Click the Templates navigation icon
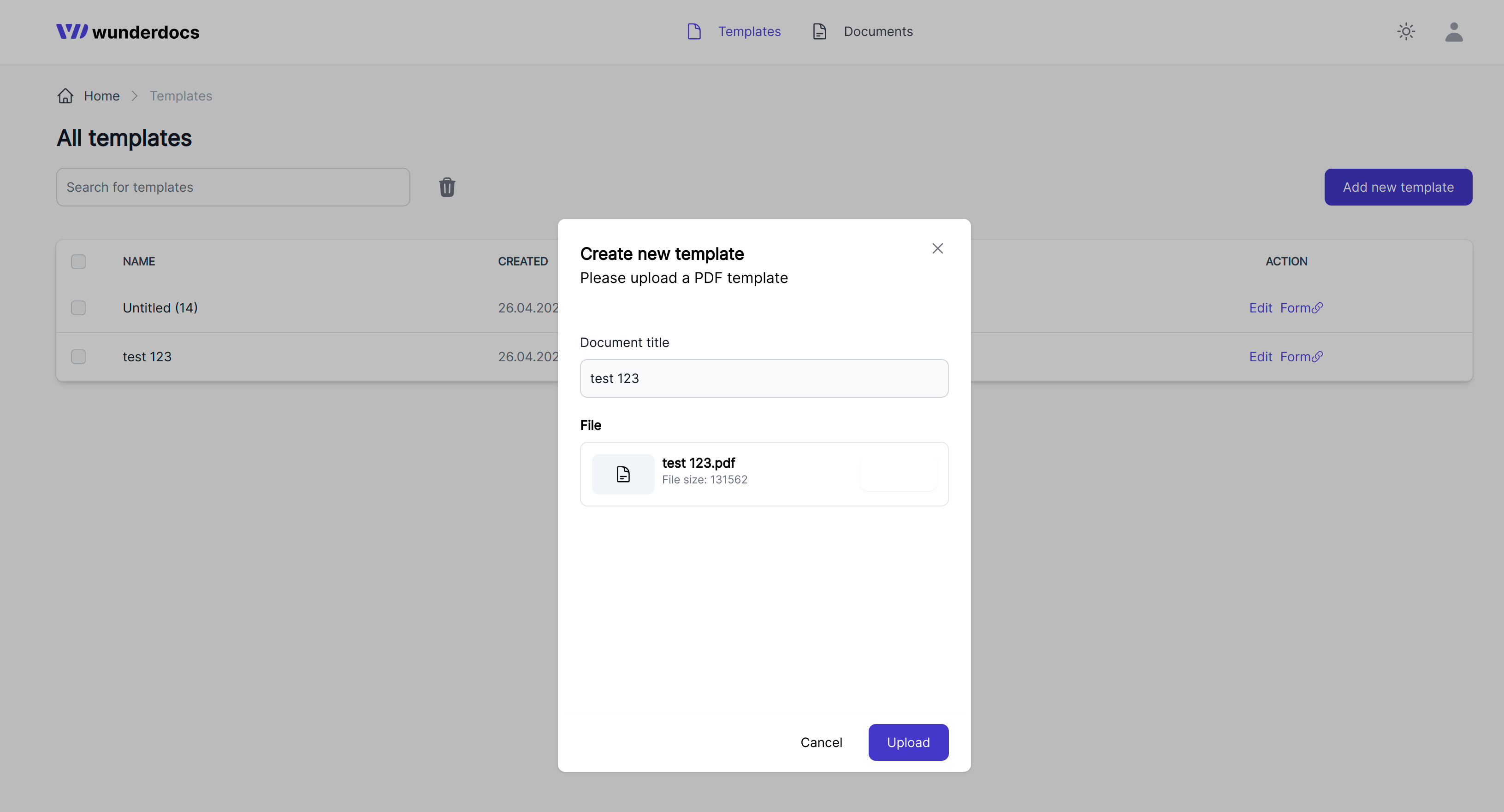The height and width of the screenshot is (812, 1504). pyautogui.click(x=694, y=31)
